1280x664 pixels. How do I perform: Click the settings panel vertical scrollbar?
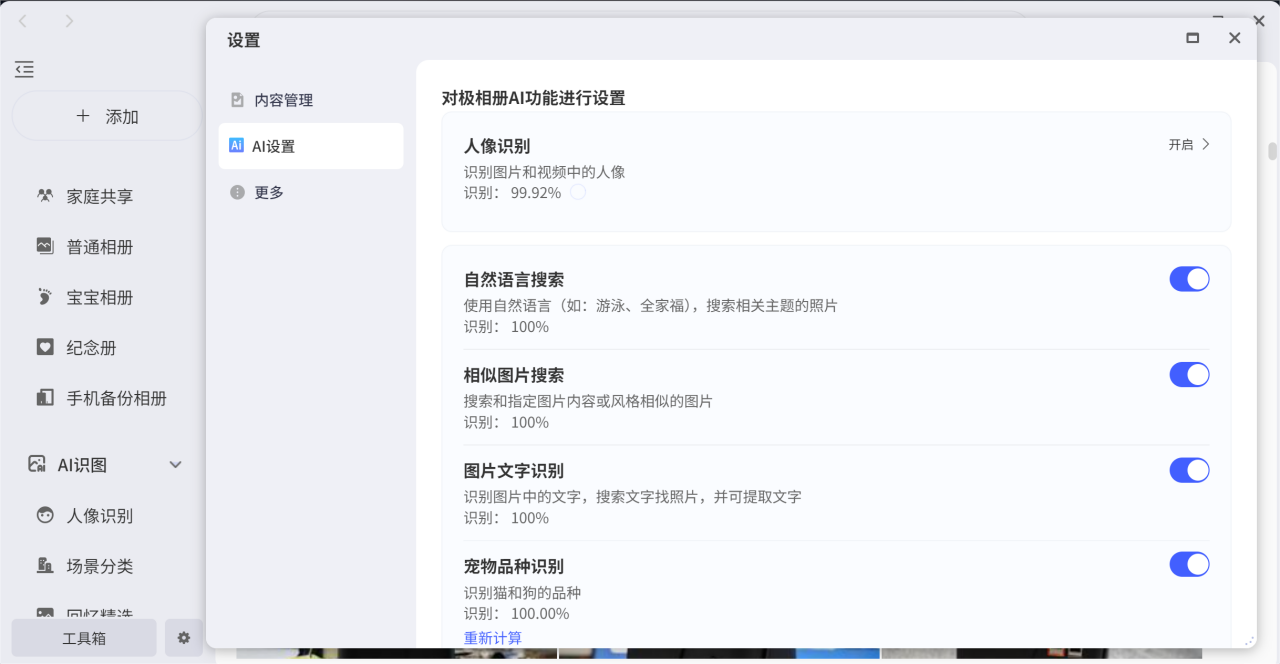pyautogui.click(x=1272, y=152)
